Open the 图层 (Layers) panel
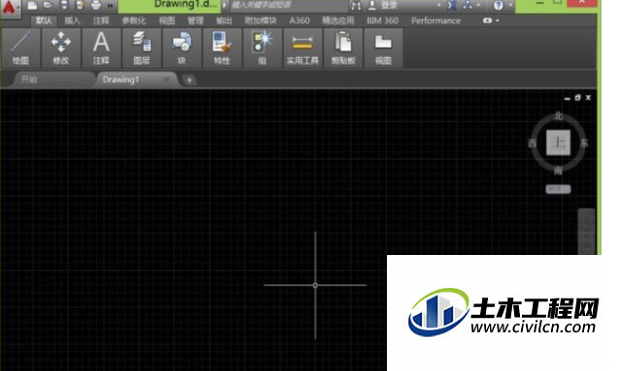 142,48
